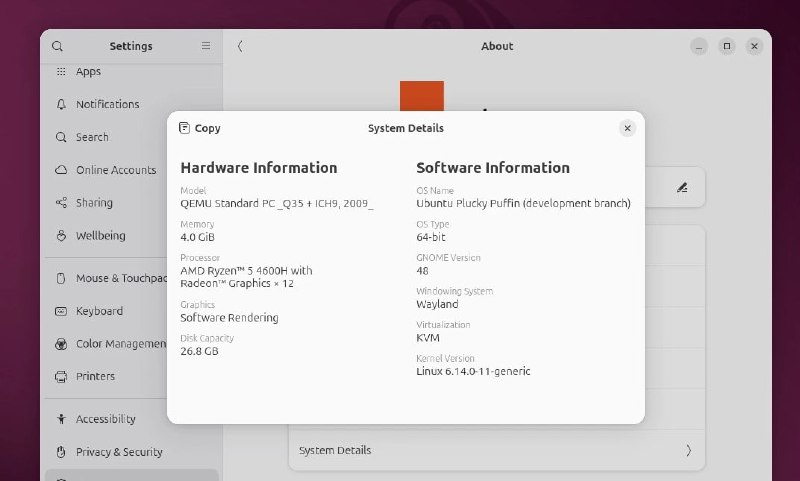800x481 pixels.
Task: Click the GNOME version value 48
Action: point(422,271)
